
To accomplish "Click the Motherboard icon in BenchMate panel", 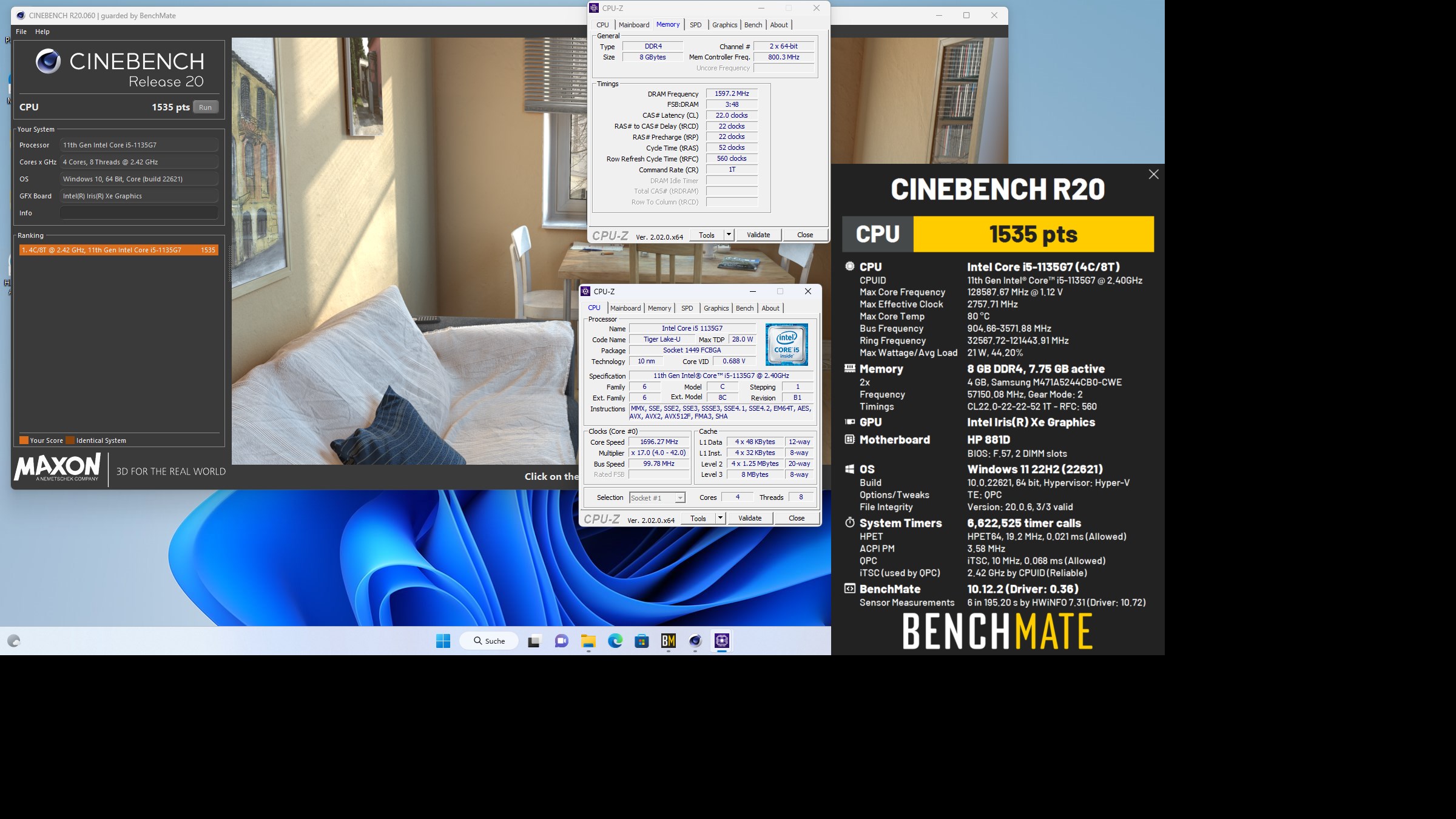I will (850, 439).
